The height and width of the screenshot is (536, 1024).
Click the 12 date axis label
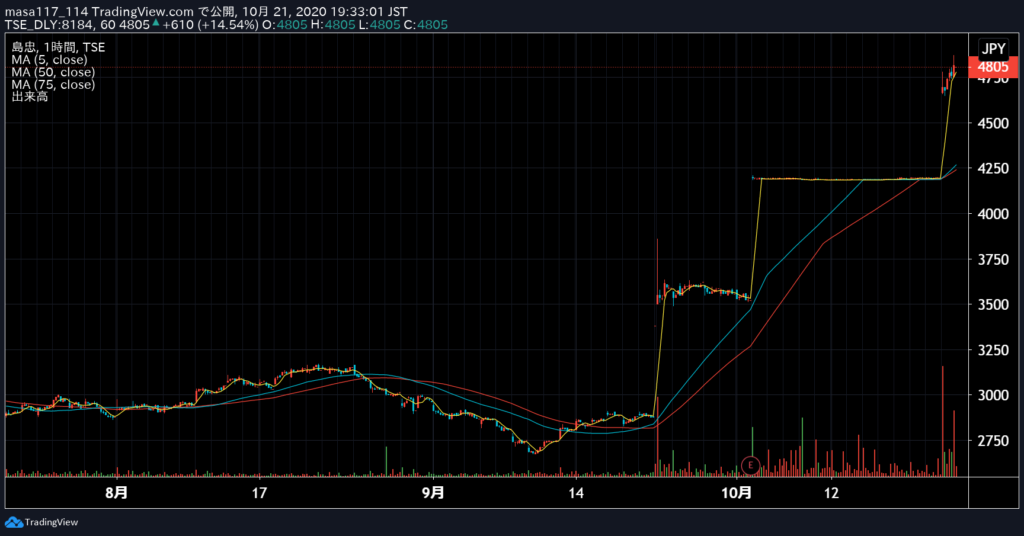[831, 493]
